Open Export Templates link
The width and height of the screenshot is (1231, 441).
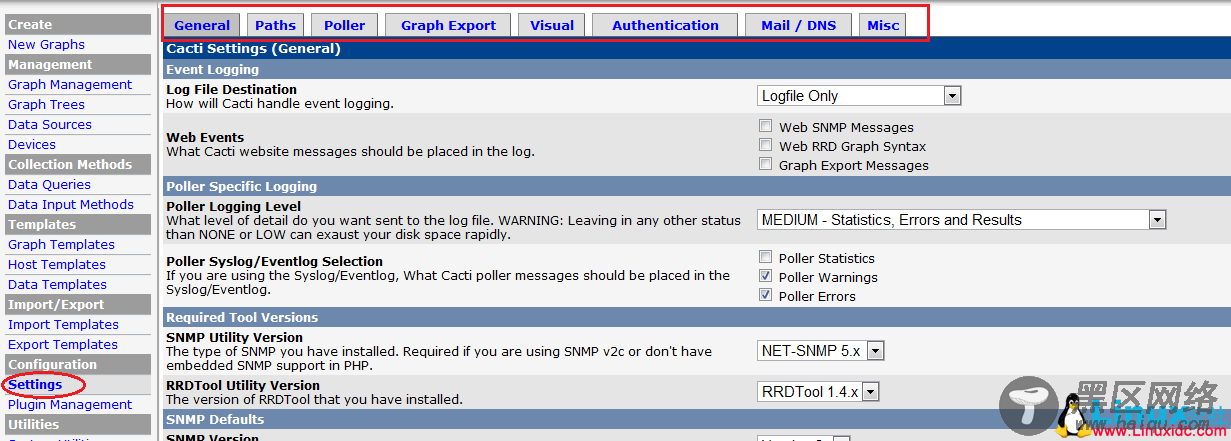63,344
